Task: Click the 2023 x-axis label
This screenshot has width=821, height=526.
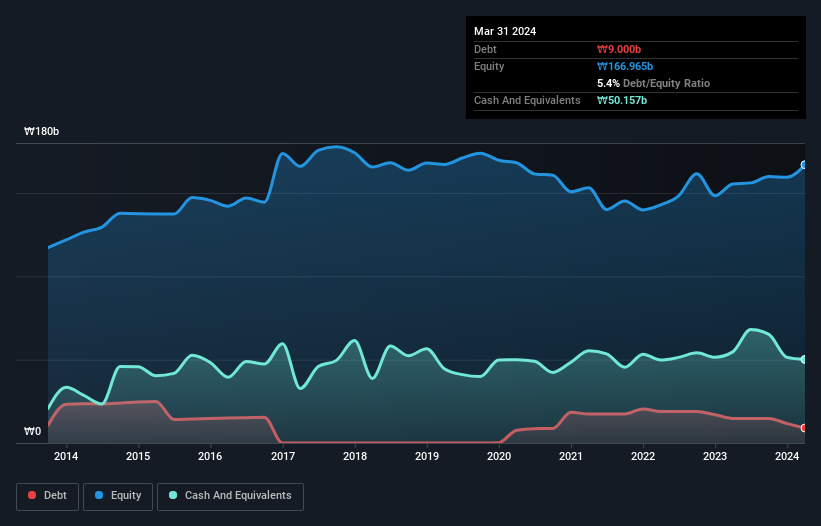Action: 715,456
